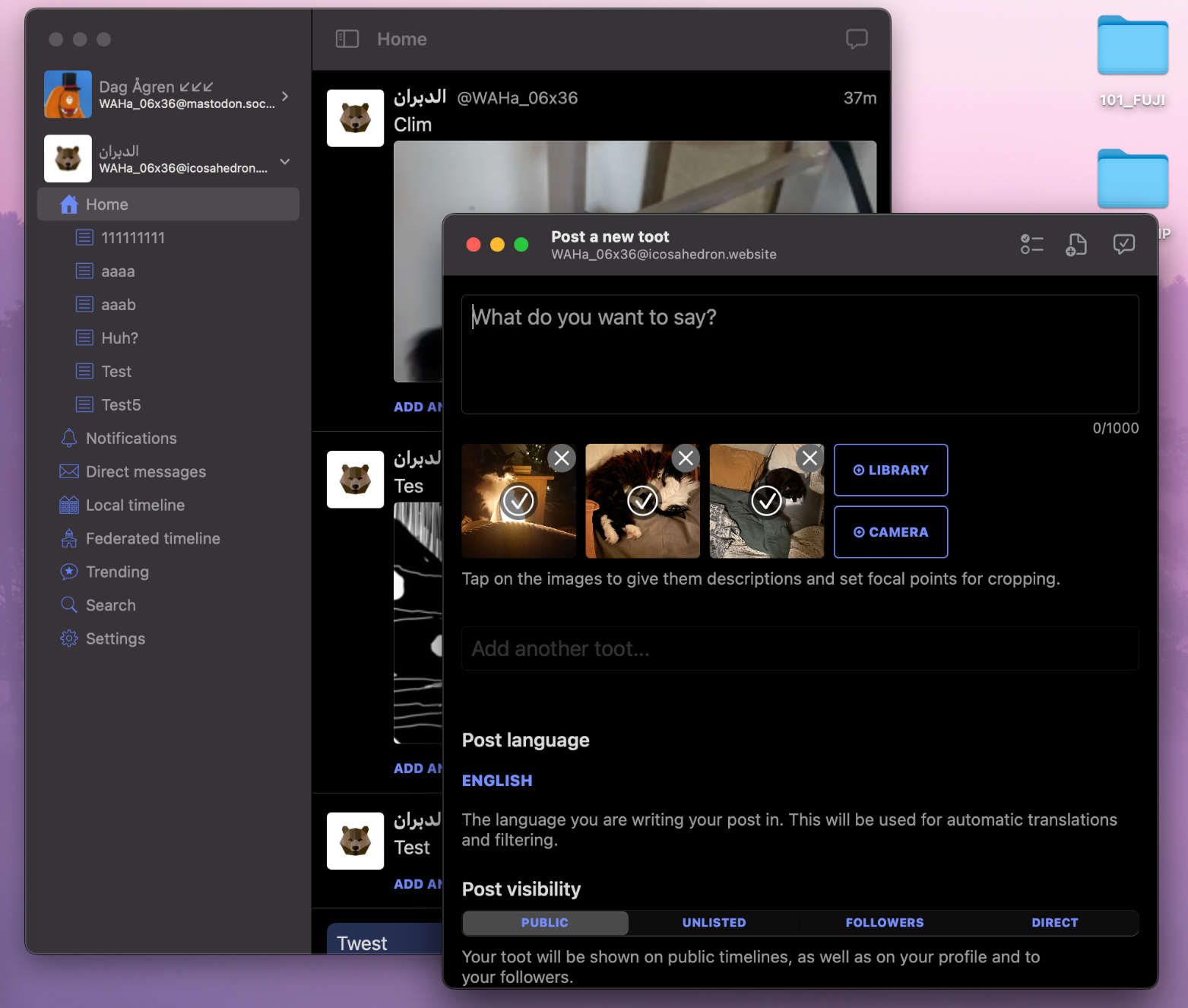Viewport: 1188px width, 1008px height.
Task: Expand the Dag Ågren account chevron
Action: [285, 97]
